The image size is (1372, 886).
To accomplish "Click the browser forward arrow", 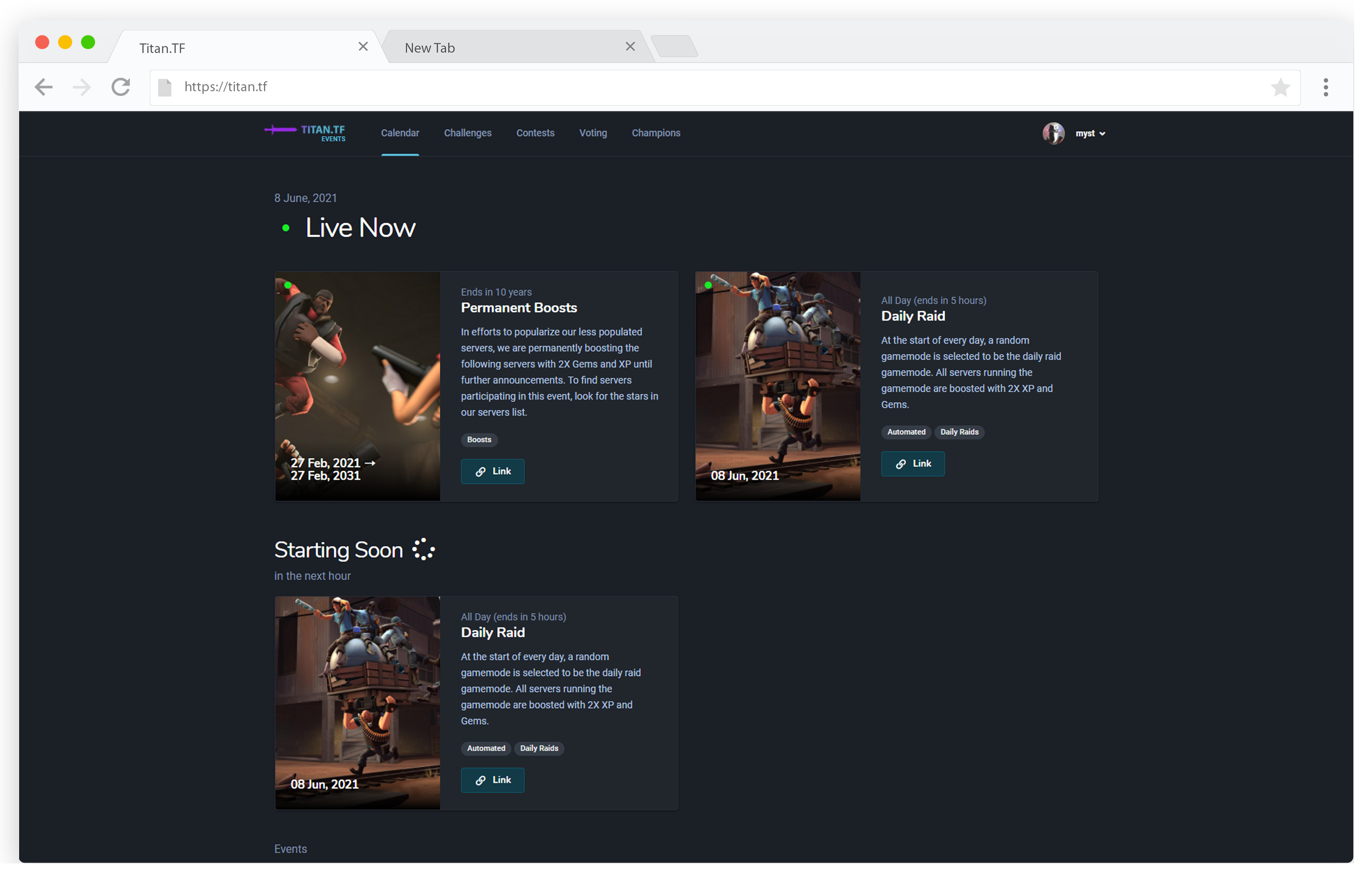I will 82,87.
